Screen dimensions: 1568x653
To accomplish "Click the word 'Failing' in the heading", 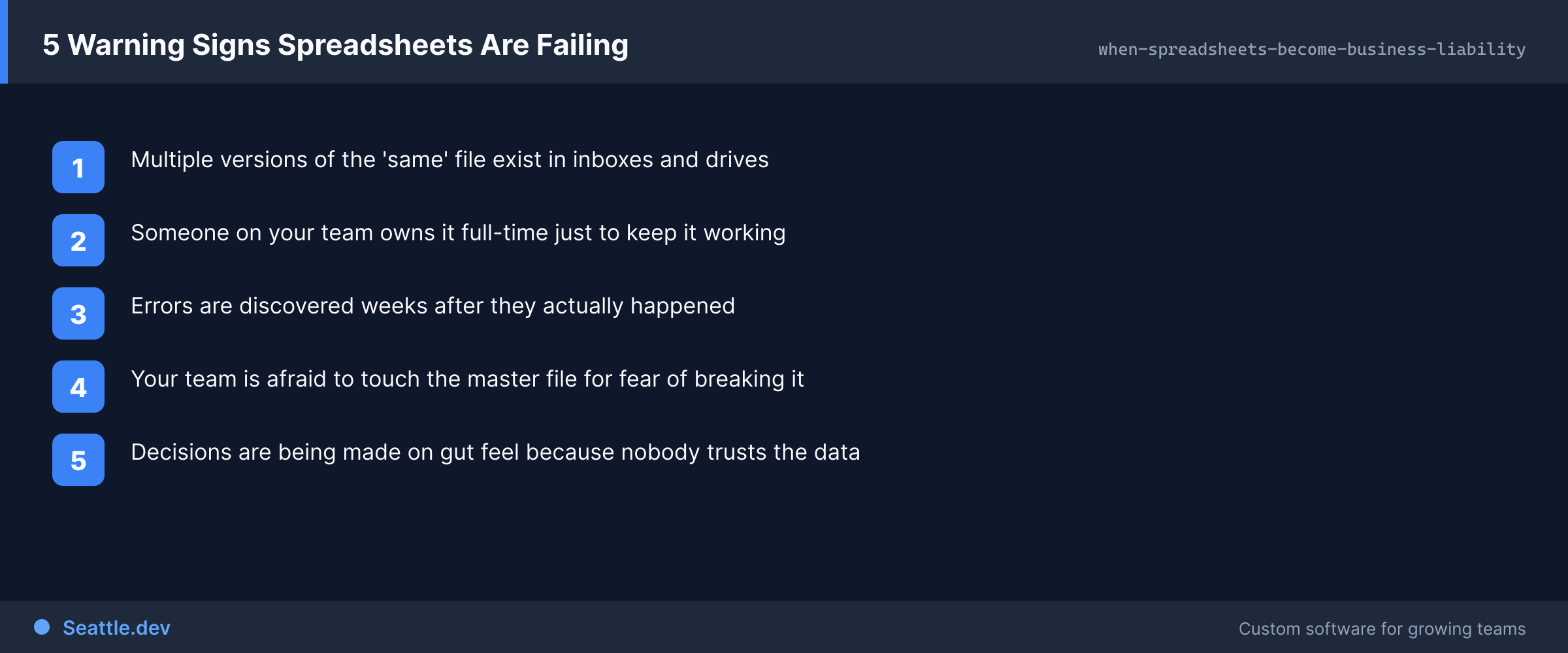I will tap(582, 45).
